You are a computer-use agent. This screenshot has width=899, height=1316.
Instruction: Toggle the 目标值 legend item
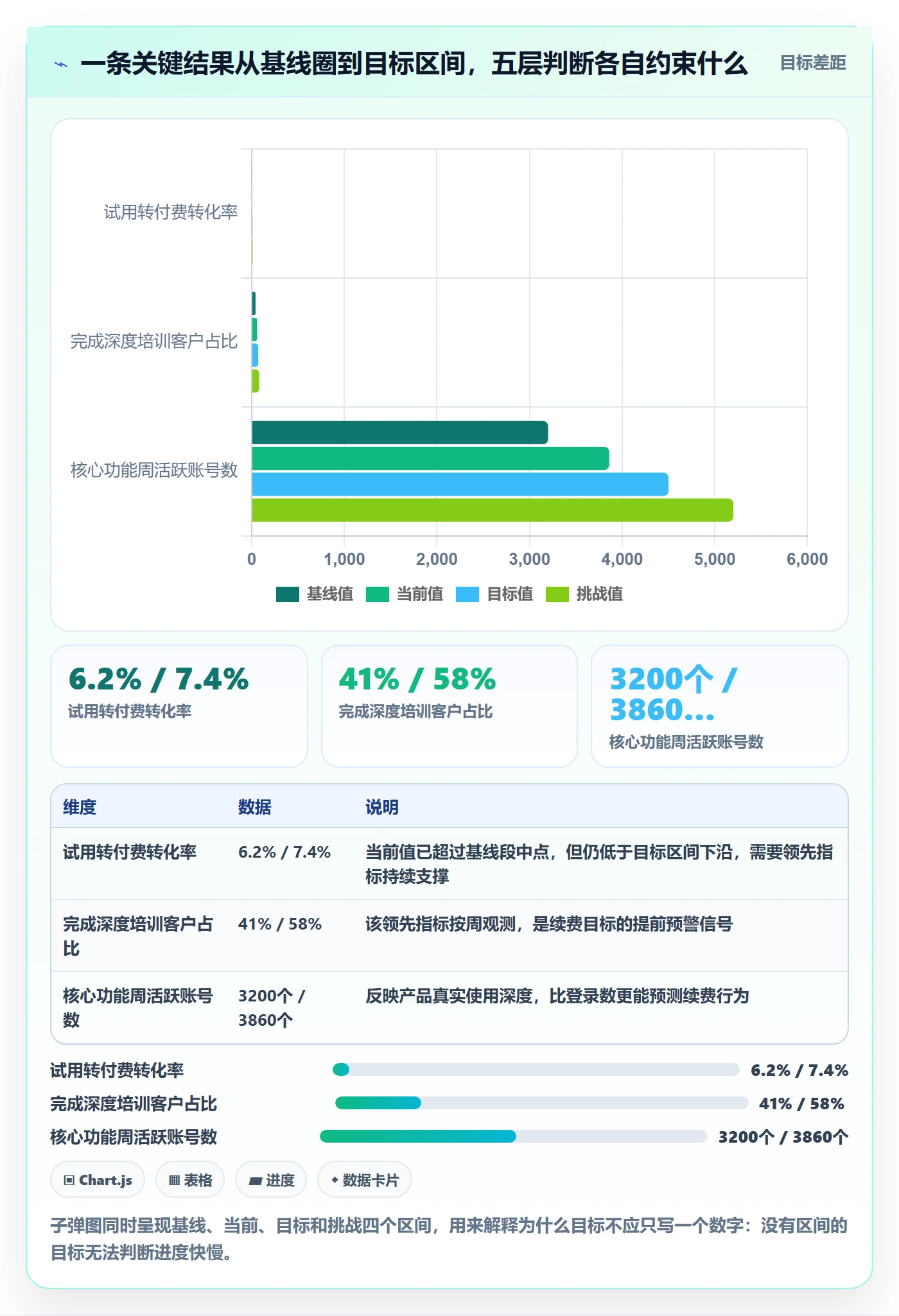click(x=494, y=594)
